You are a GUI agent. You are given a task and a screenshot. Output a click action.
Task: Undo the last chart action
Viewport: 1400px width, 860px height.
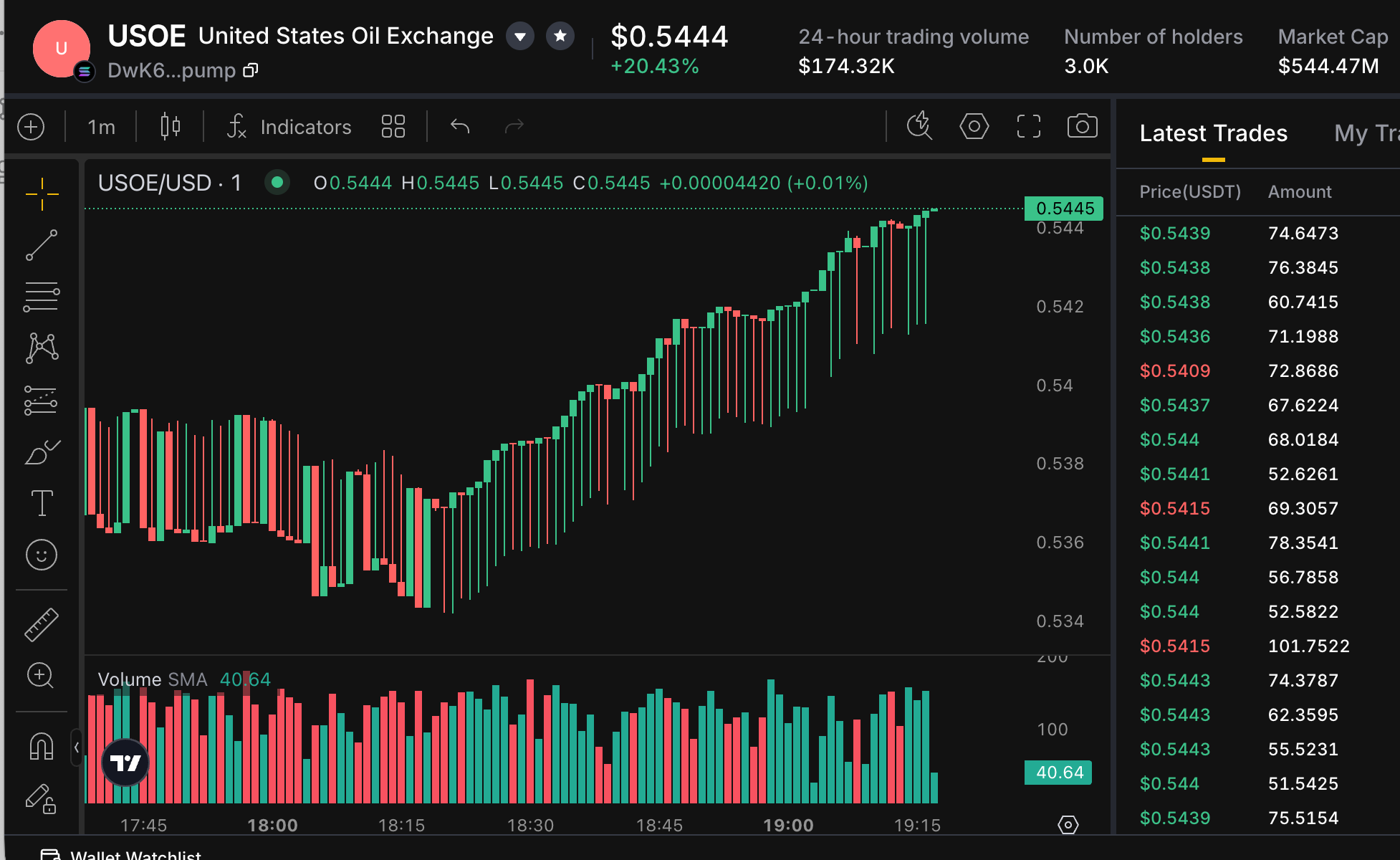[x=460, y=127]
